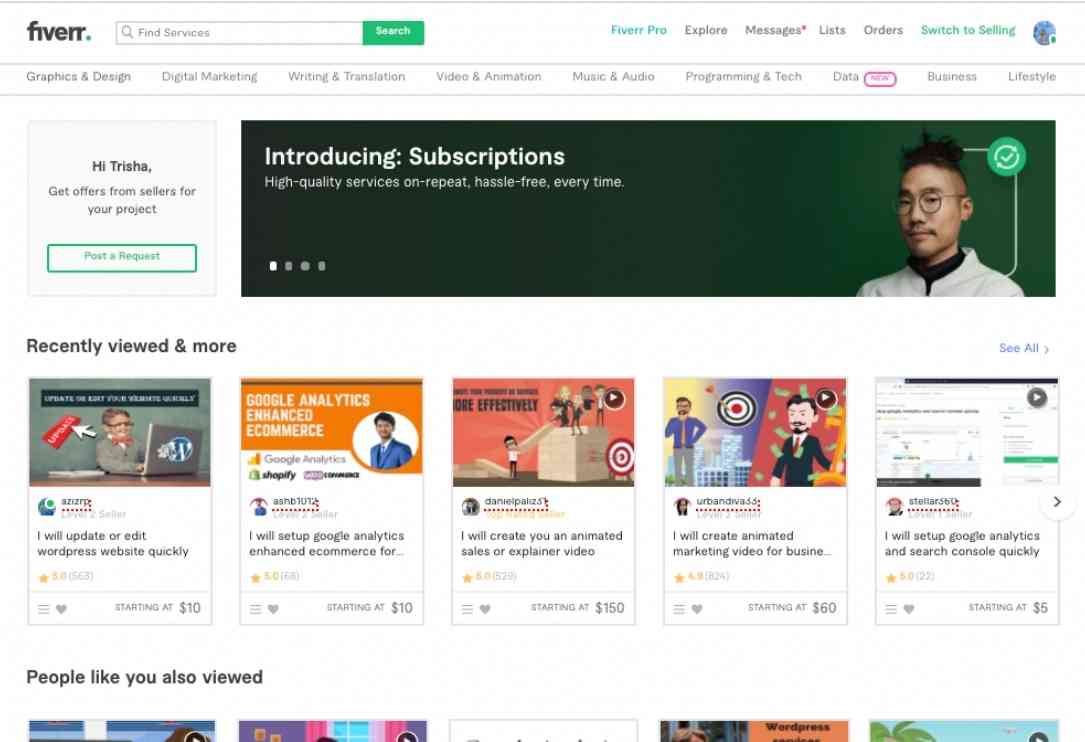Open Messages
The width and height of the screenshot is (1085, 742).
(x=773, y=30)
